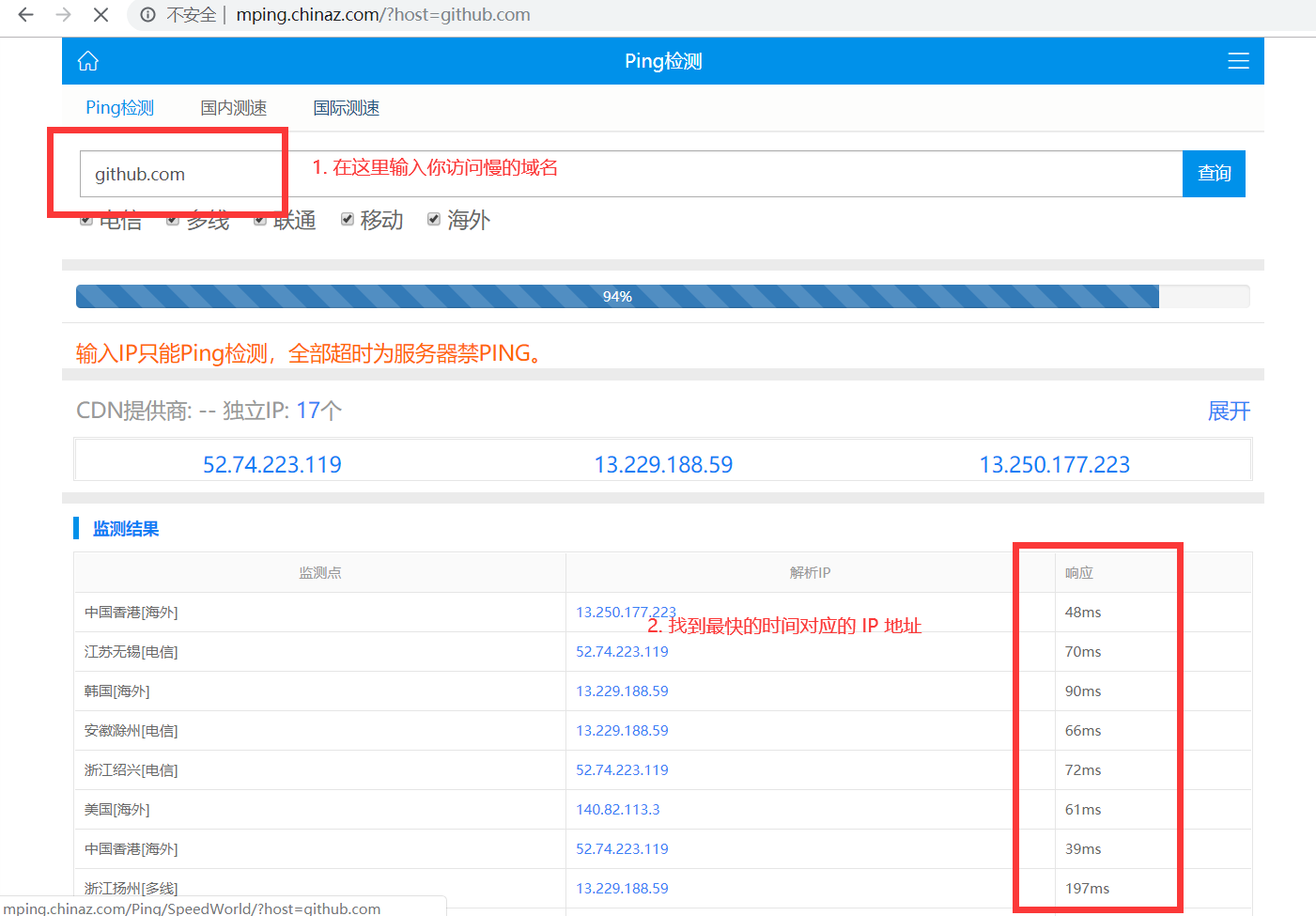Screen dimensions: 1316x916
Task: Stop page loading with X icon
Action: pos(101,15)
